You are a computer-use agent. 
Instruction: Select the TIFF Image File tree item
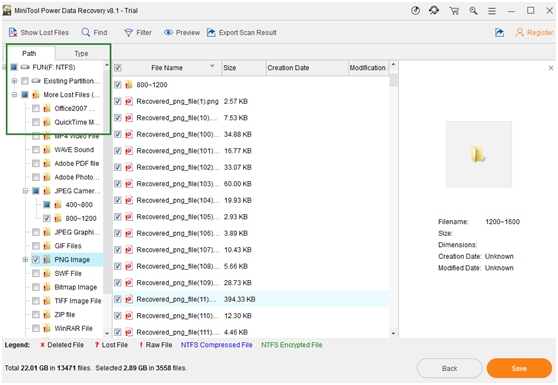(78, 301)
